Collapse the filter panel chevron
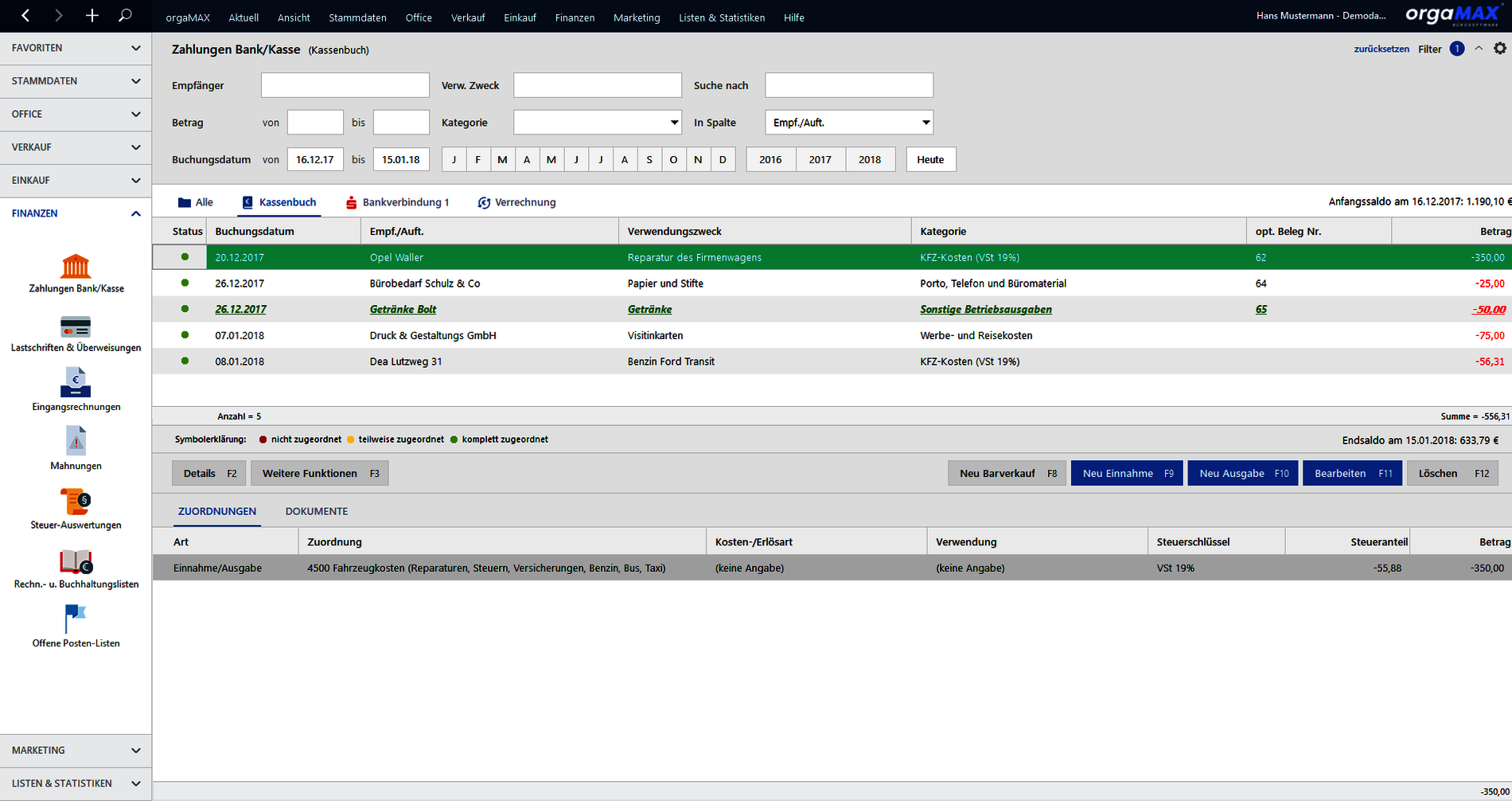The image size is (1512, 801). [1479, 49]
